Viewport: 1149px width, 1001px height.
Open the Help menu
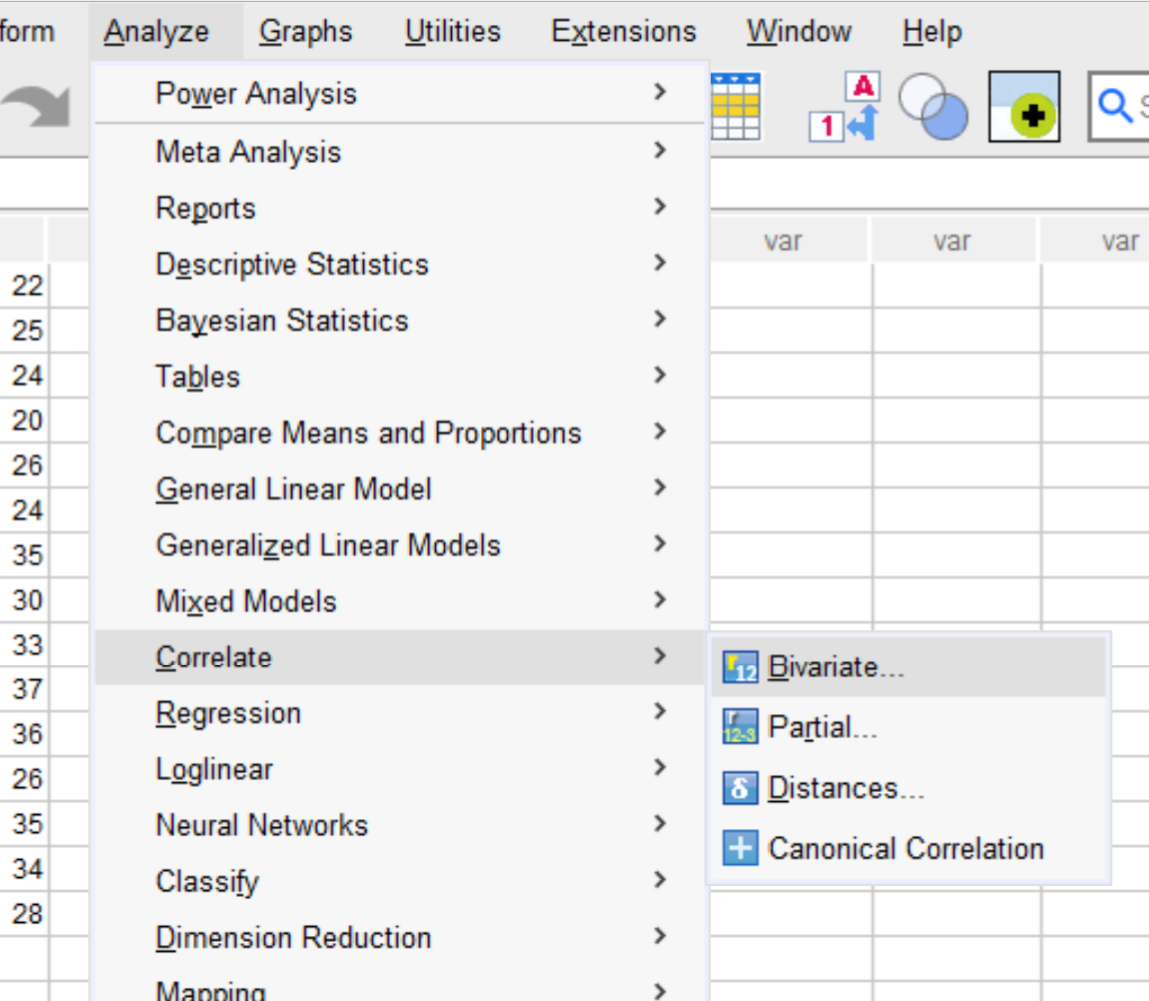[x=932, y=32]
